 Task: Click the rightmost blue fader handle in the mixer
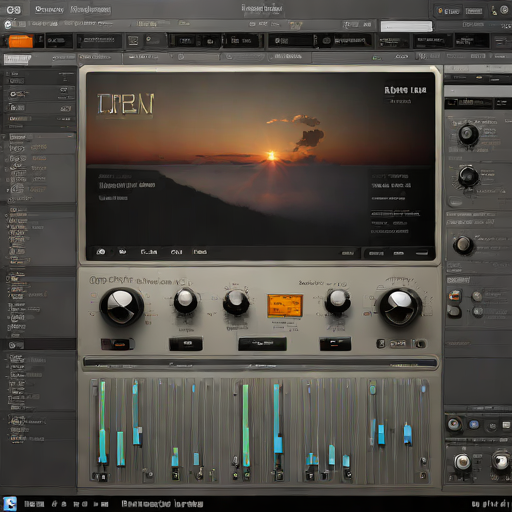click(408, 434)
